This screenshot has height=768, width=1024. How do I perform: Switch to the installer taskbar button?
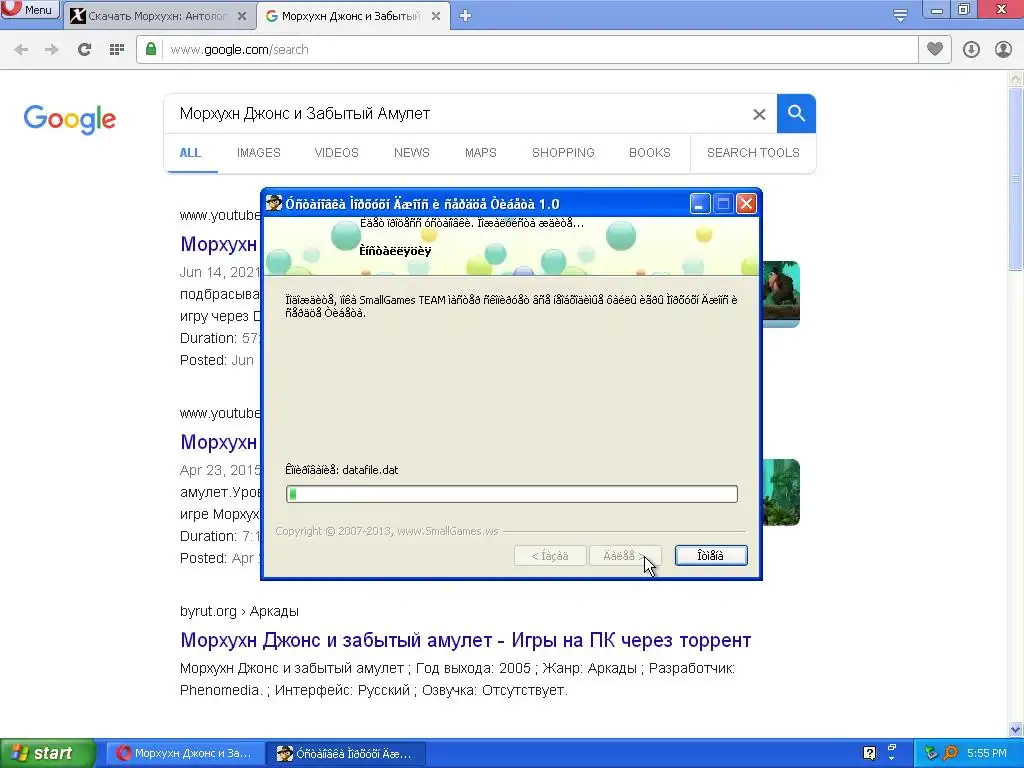pyautogui.click(x=347, y=754)
